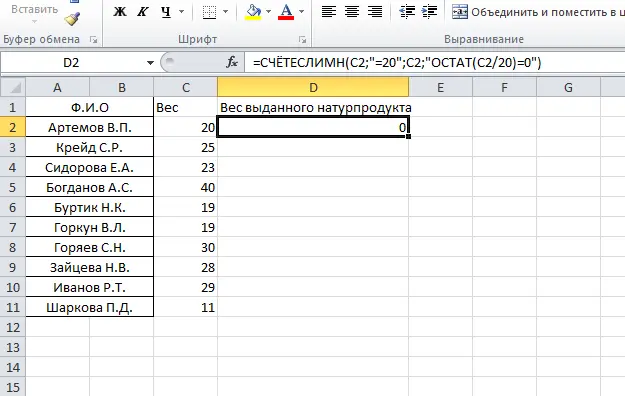This screenshot has height=396, width=625.
Task: Select the Вес header cell
Action: (186, 107)
